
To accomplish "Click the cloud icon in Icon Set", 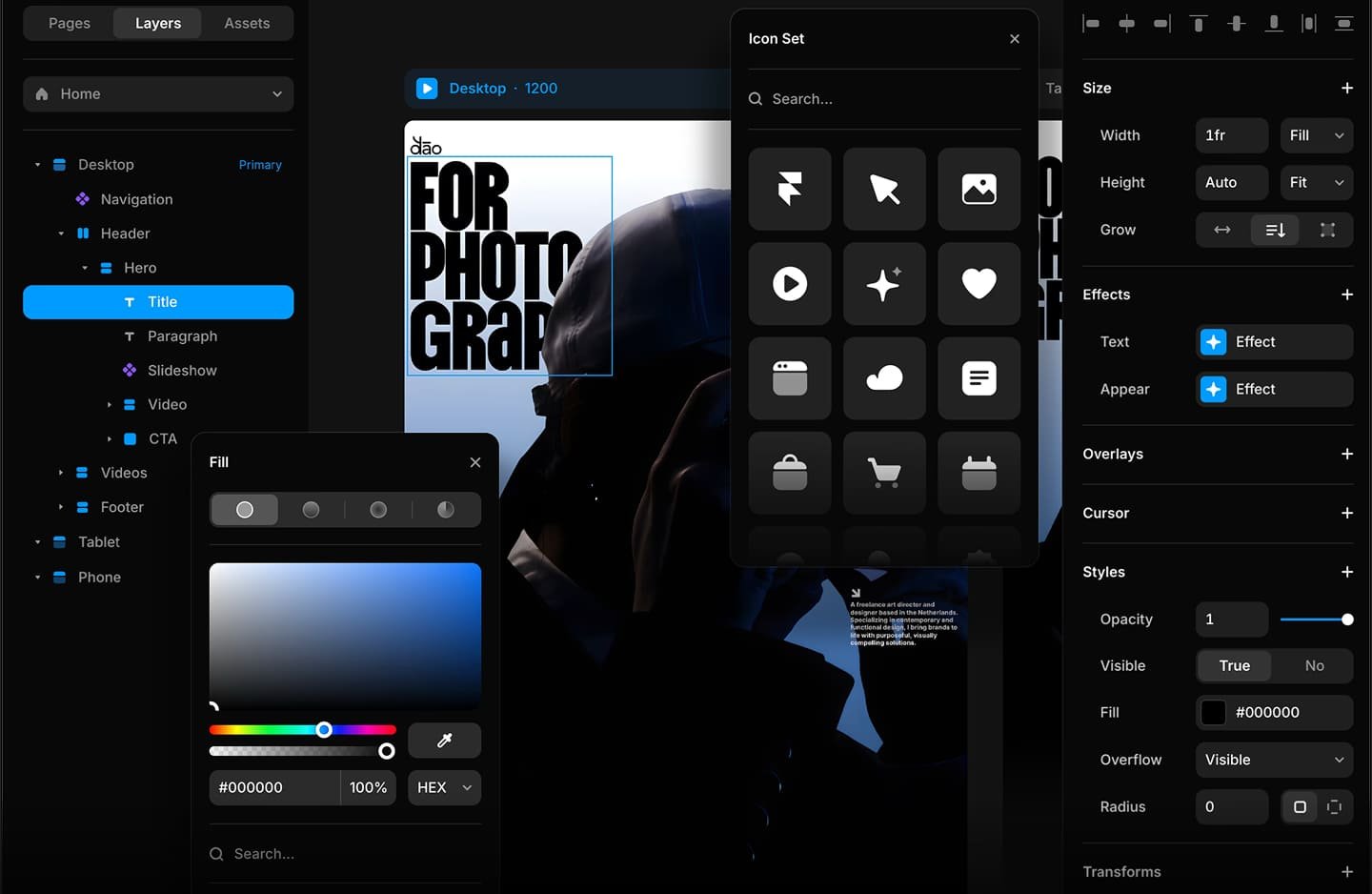I will click(x=884, y=378).
